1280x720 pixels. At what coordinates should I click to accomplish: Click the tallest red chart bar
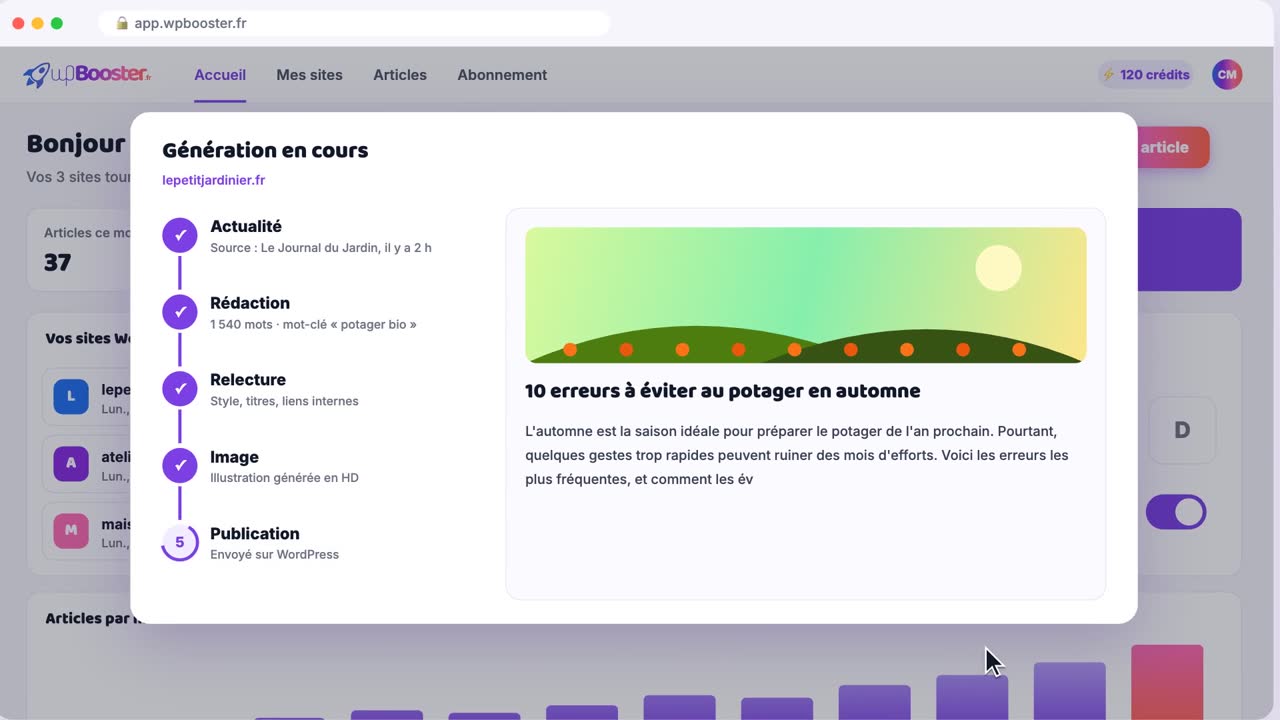click(1167, 682)
